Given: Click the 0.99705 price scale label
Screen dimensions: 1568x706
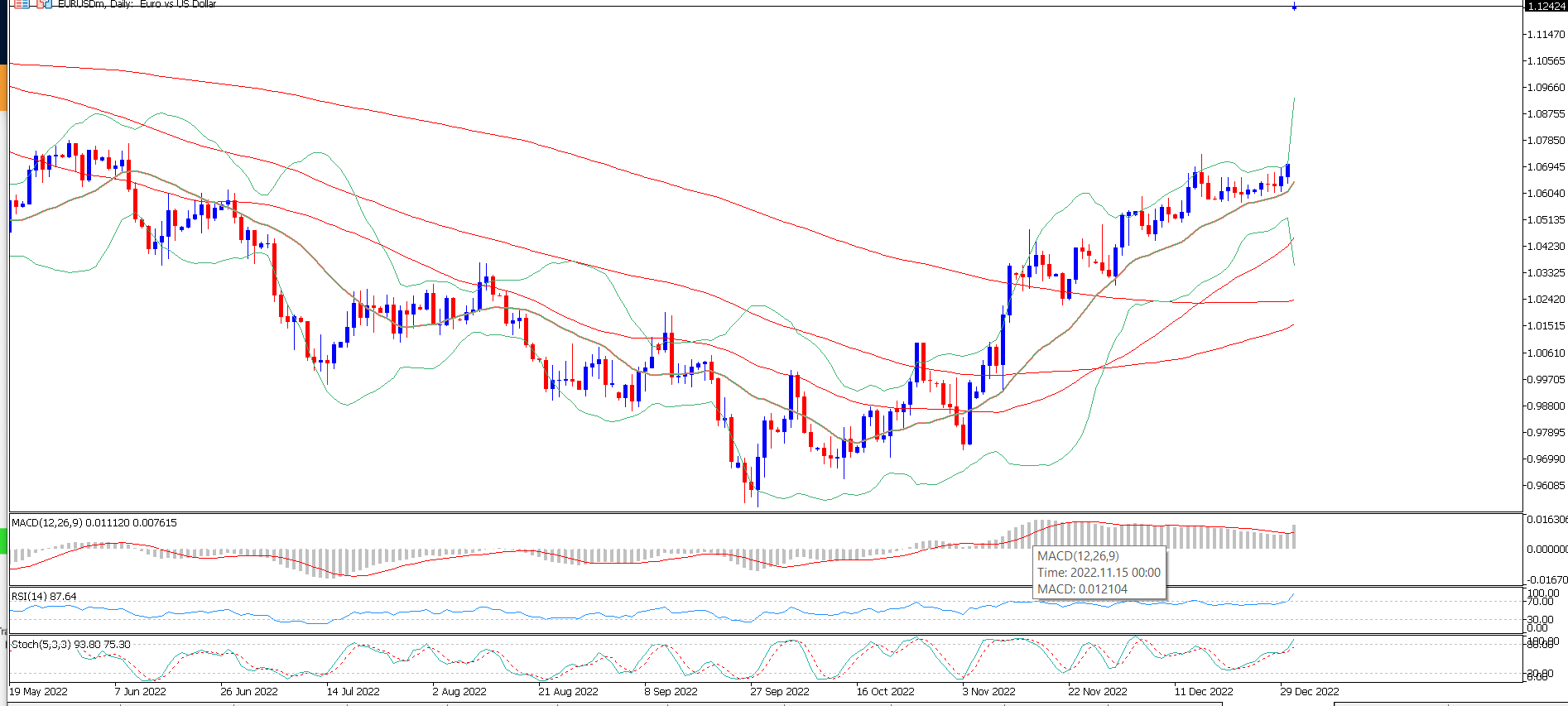Looking at the screenshot, I should point(1546,380).
